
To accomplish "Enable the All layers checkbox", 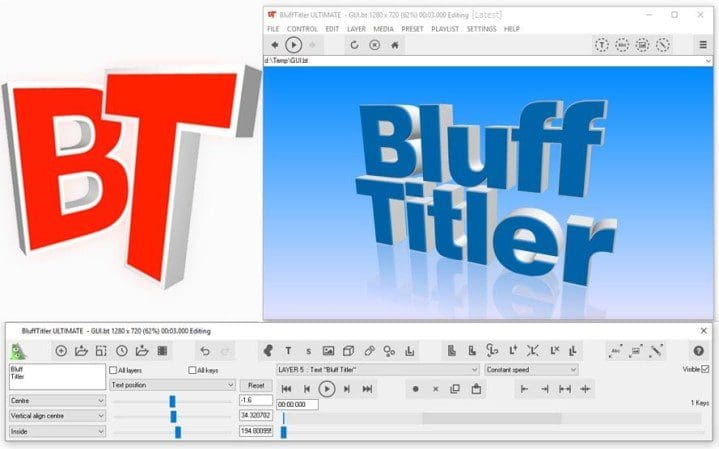I will (x=113, y=370).
